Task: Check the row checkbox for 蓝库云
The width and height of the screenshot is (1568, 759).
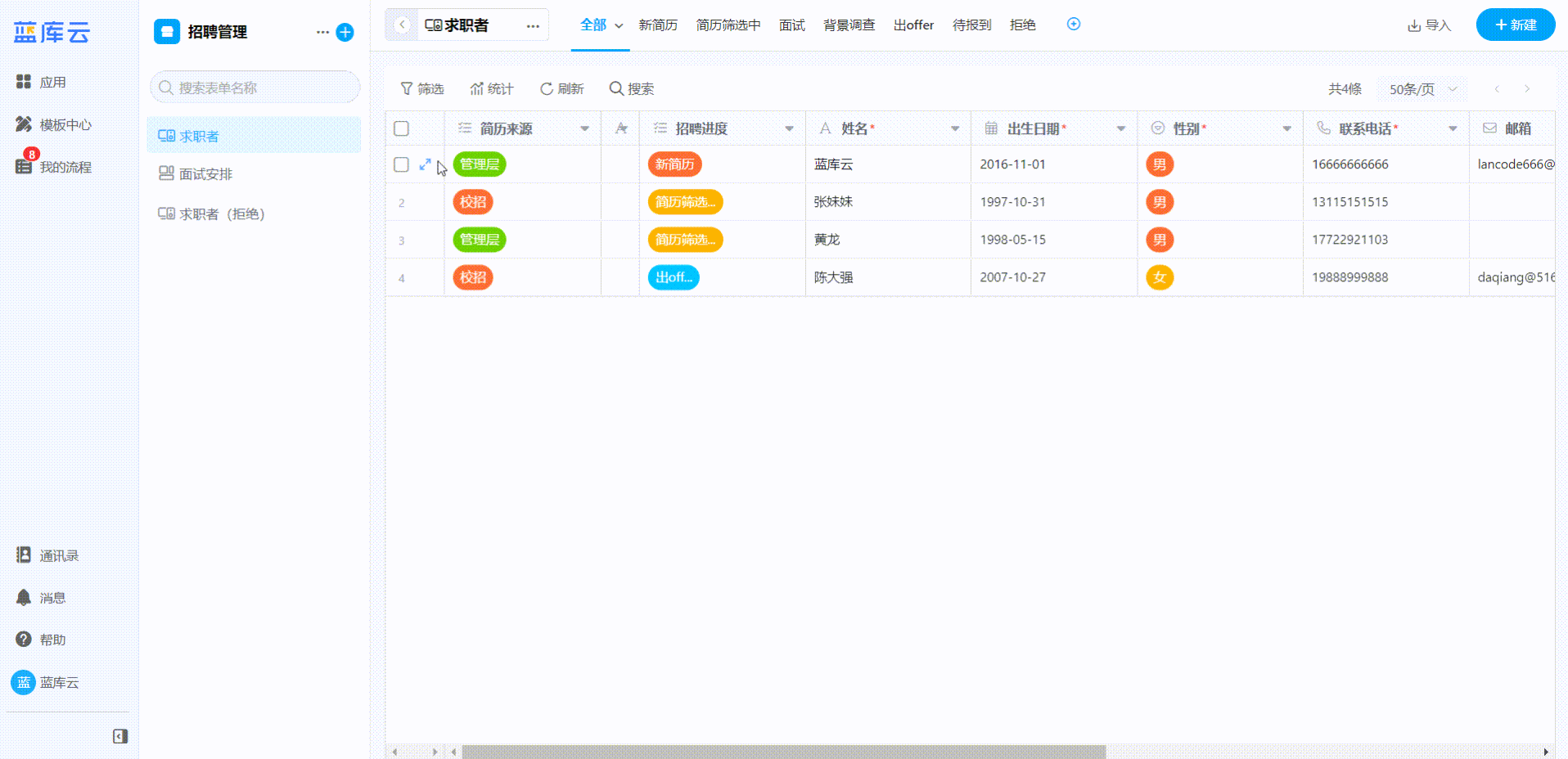Action: (x=401, y=164)
